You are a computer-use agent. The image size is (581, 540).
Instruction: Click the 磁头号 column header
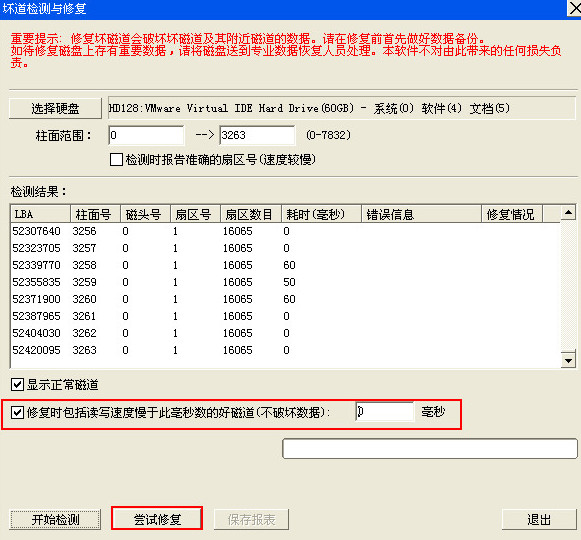[145, 214]
